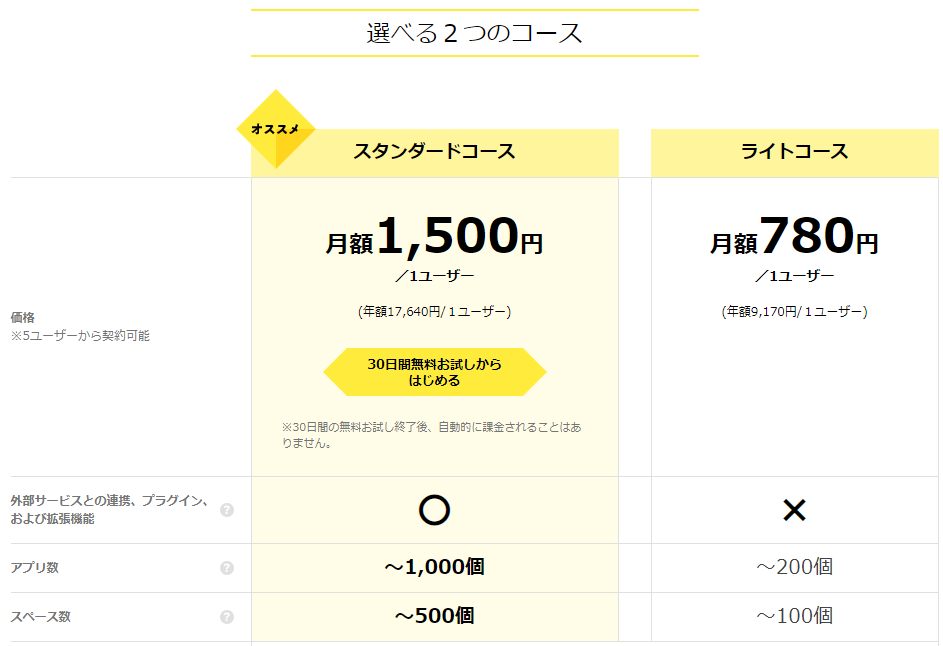Open help icon next to スペース数
Image resolution: width=943 pixels, height=646 pixels.
tap(227, 617)
